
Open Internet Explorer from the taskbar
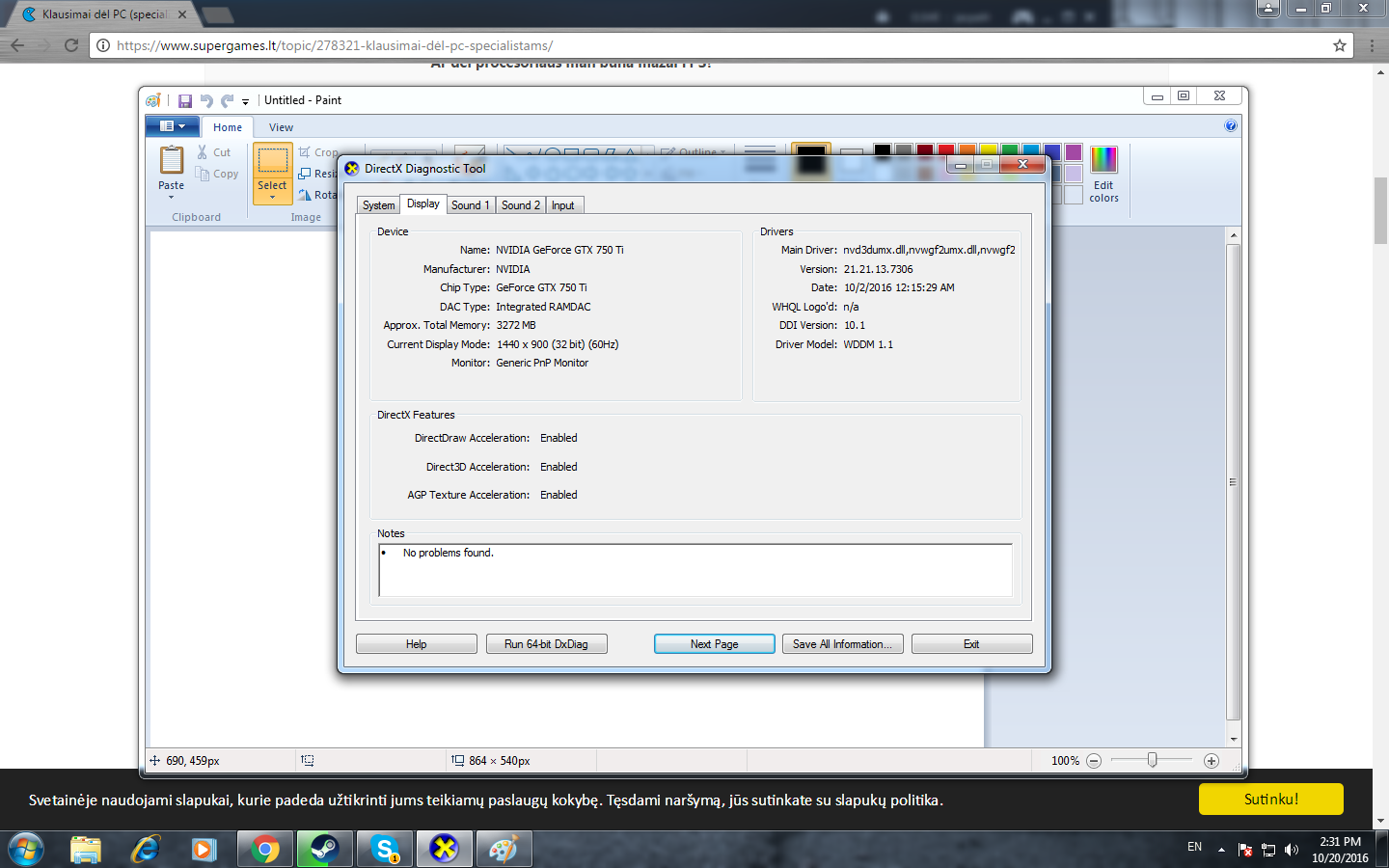click(146, 850)
